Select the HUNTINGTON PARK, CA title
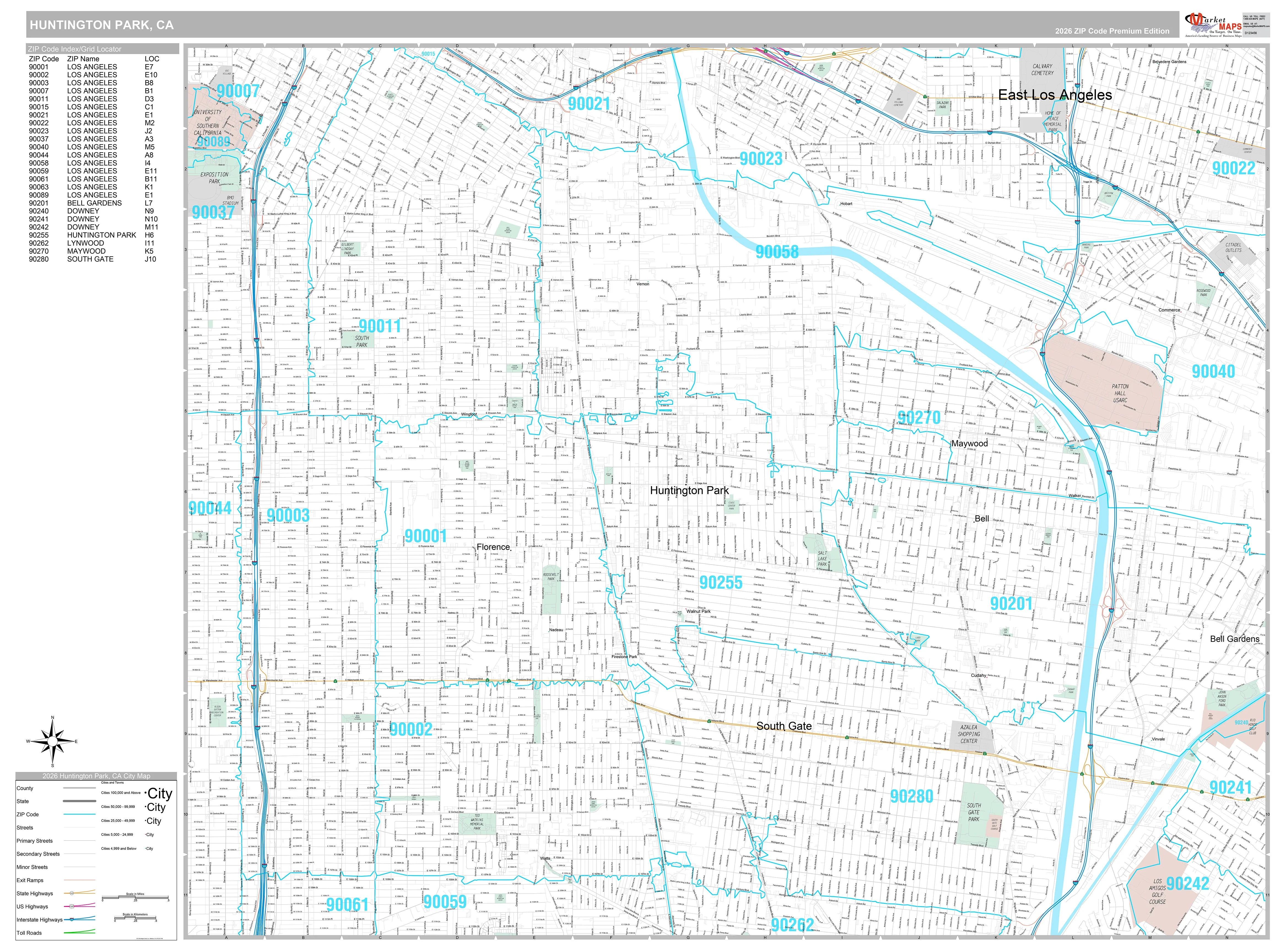The image size is (1288, 952). click(x=101, y=25)
